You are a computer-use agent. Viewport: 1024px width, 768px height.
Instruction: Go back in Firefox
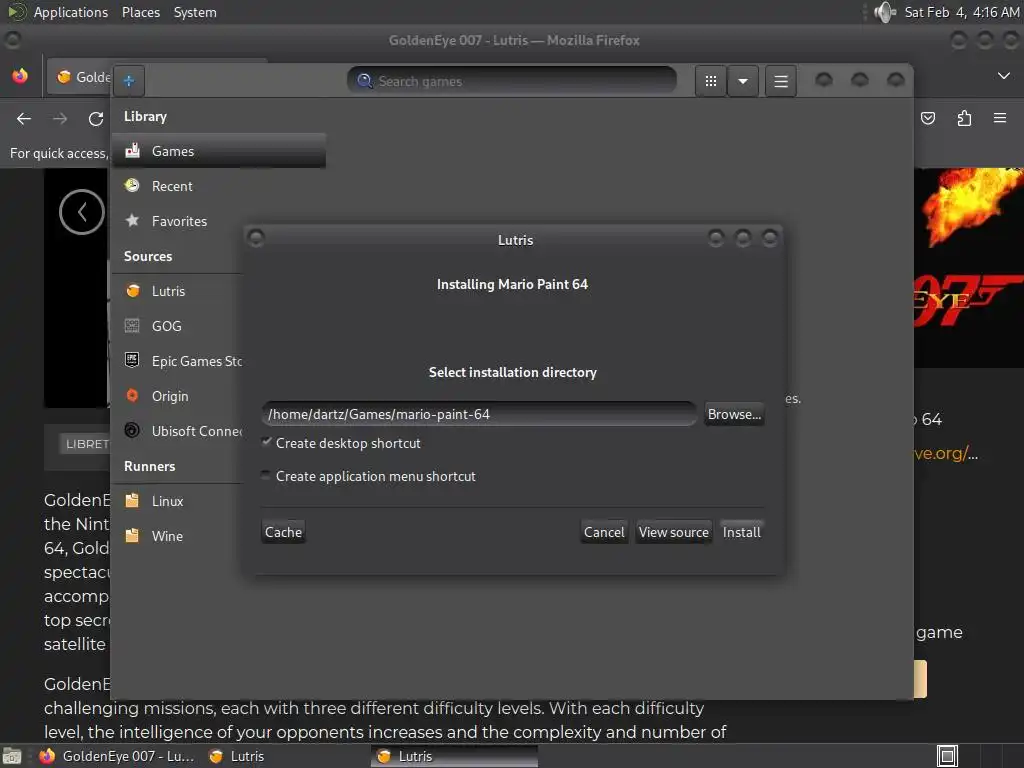tap(24, 118)
